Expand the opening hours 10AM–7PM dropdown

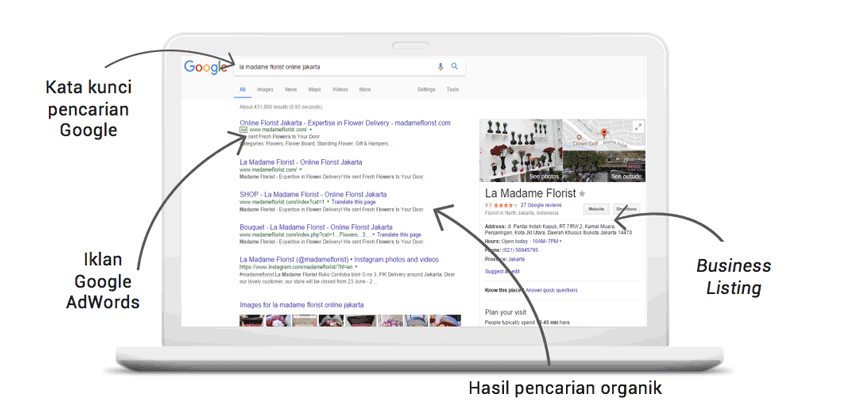[x=560, y=241]
